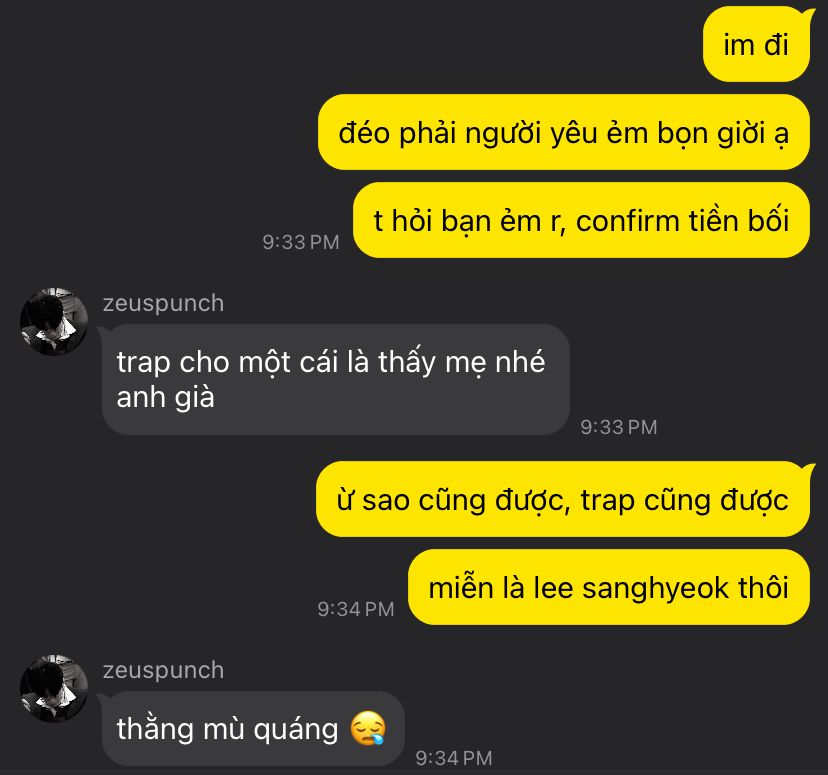Select the 'ừ sao cũng được' yellow bubble
The image size is (828, 775).
pyautogui.click(x=563, y=499)
